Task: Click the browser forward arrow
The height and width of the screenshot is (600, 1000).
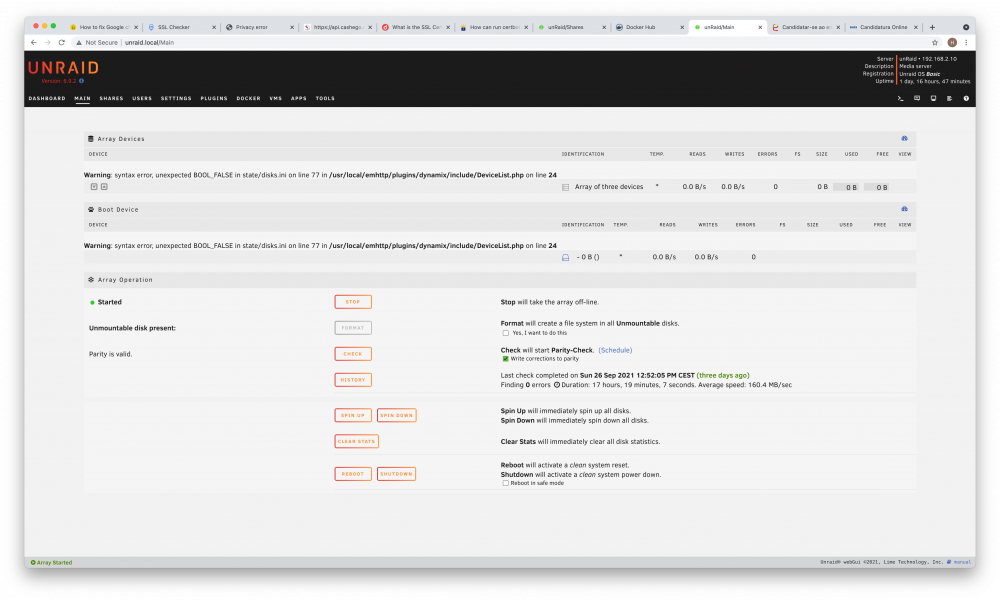Action: (x=47, y=43)
